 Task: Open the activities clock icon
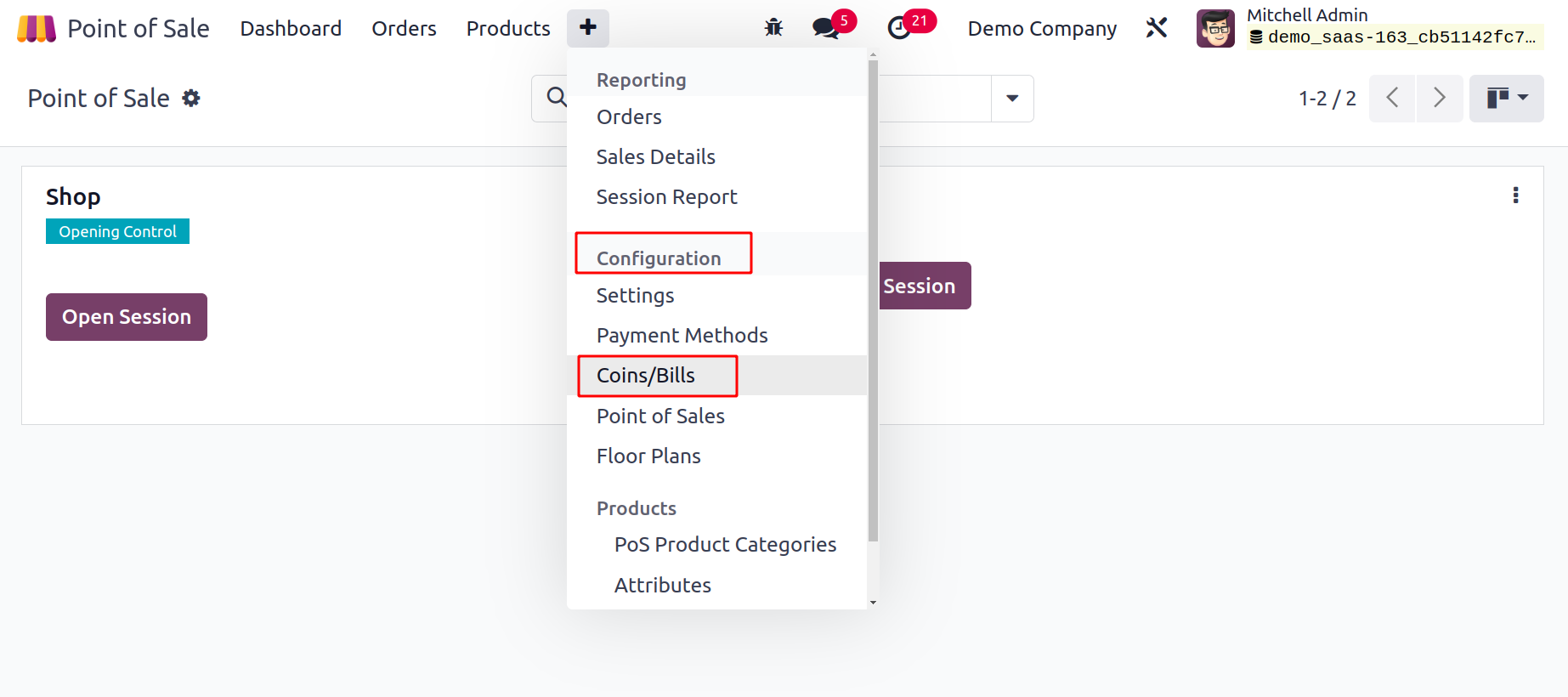pyautogui.click(x=898, y=28)
